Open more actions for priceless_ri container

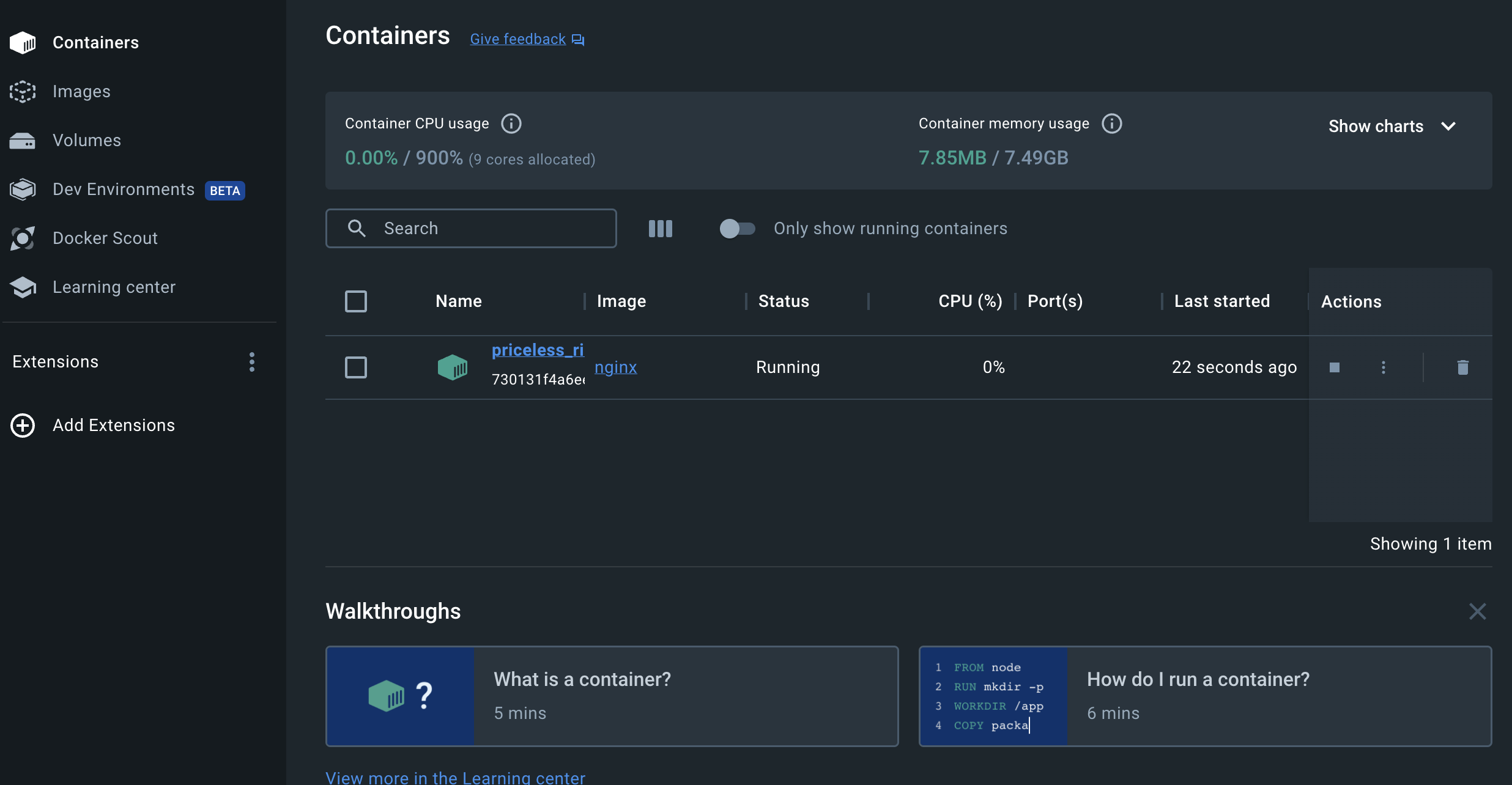pos(1384,367)
